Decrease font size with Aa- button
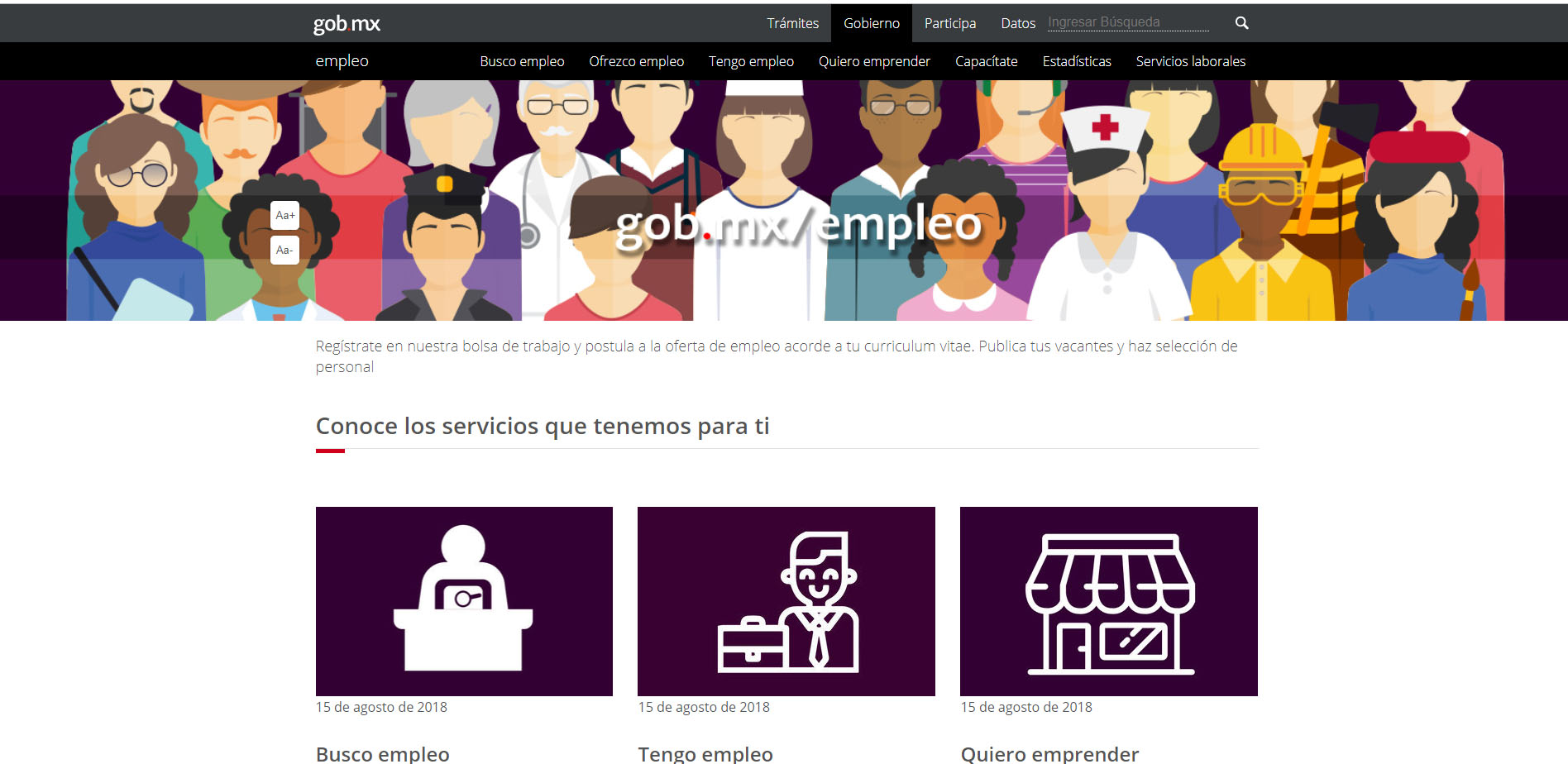1568x764 pixels. pos(284,250)
